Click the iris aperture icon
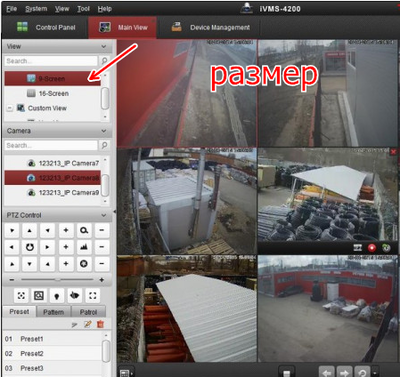Screen dimensions: 400x377 (84, 264)
